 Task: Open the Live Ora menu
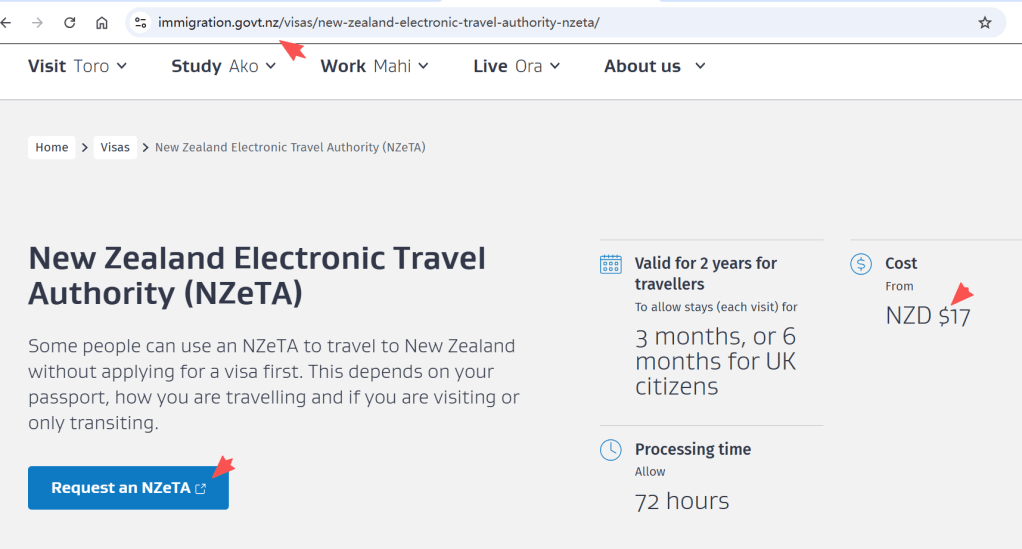click(x=516, y=66)
